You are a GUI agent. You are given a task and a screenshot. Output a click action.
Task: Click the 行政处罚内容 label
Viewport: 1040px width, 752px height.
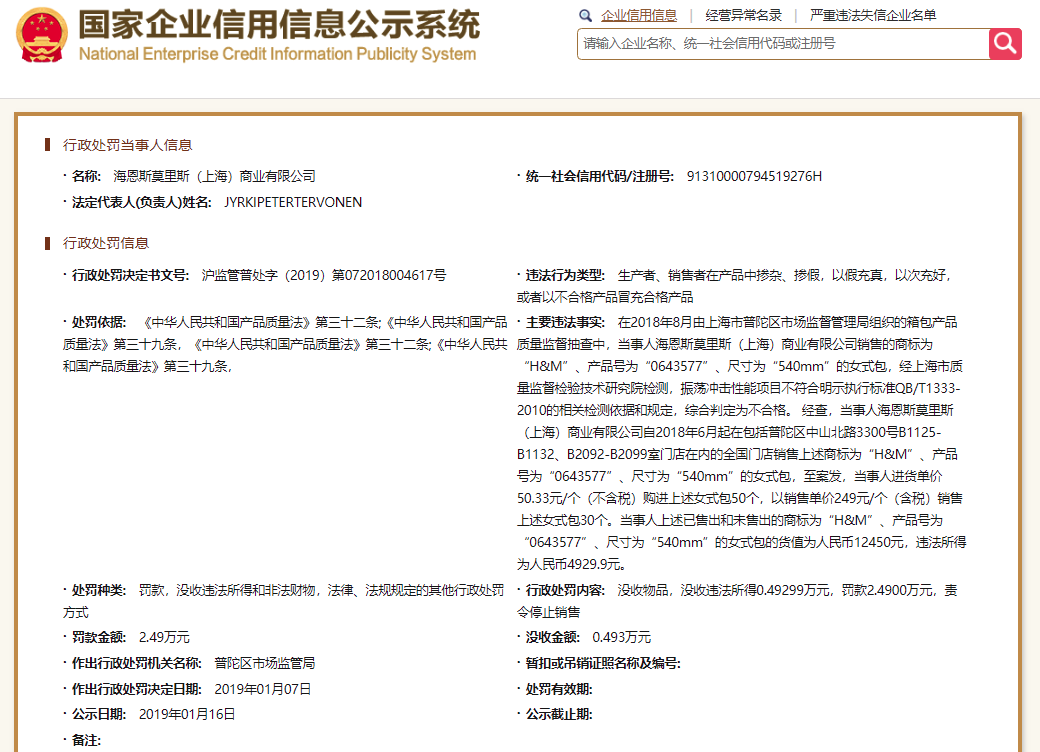(565, 590)
